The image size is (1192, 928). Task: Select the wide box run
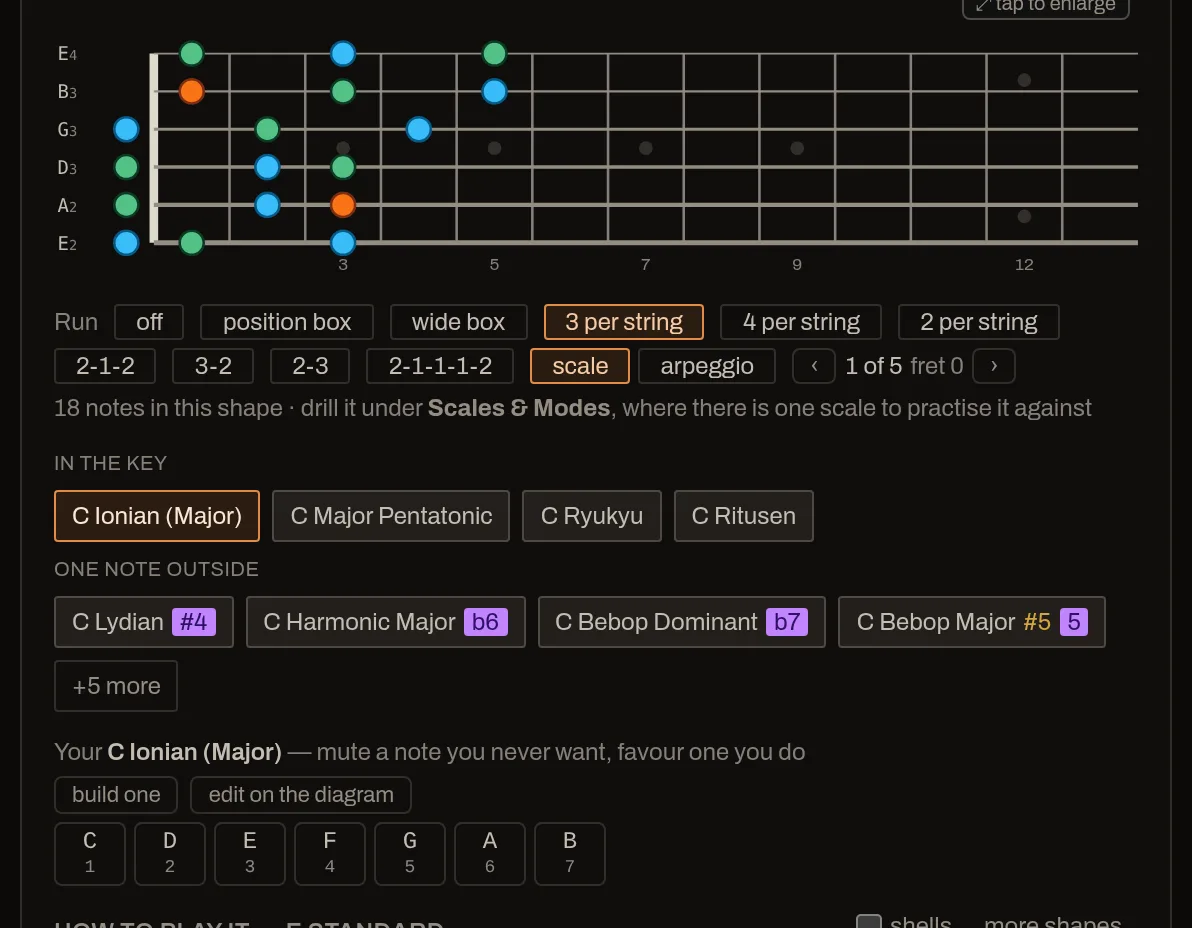click(x=458, y=322)
